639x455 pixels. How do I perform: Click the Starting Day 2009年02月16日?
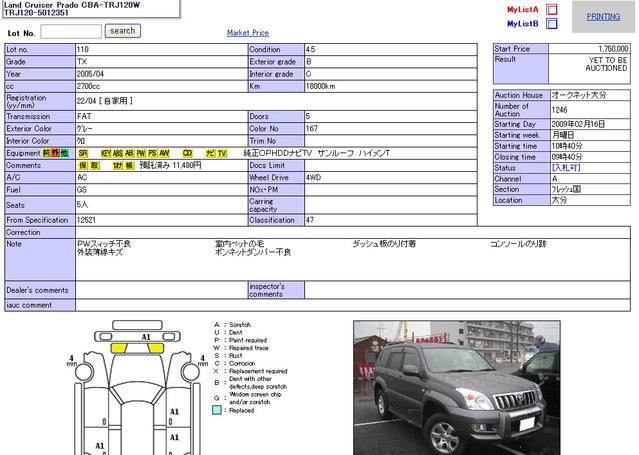[578, 124]
